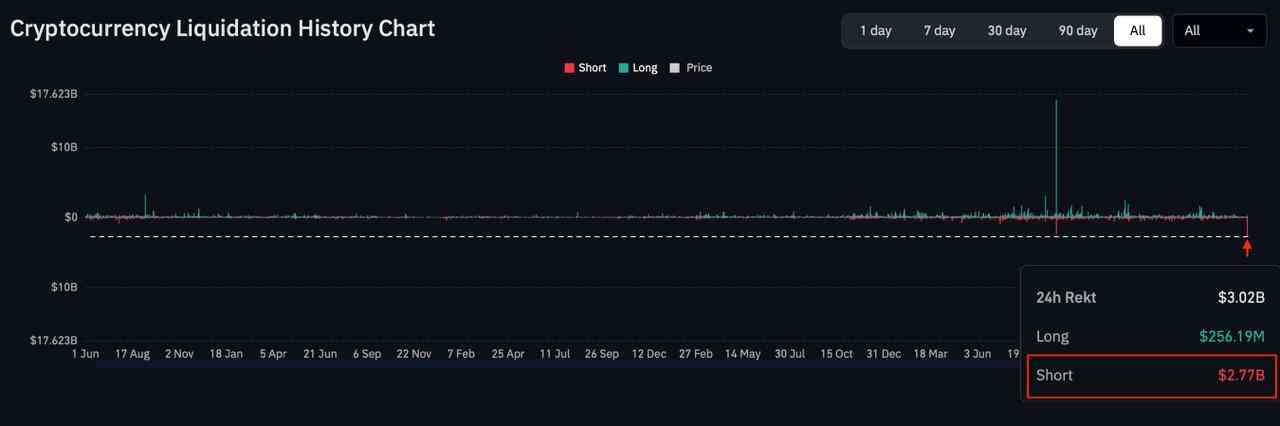Image resolution: width=1280 pixels, height=426 pixels.
Task: Toggle the Long legend series
Action: (638, 68)
